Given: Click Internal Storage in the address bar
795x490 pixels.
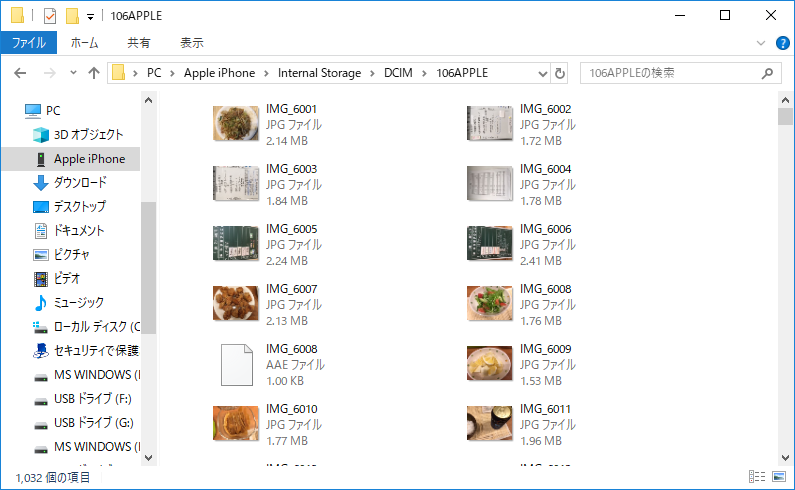Looking at the screenshot, I should (319, 73).
